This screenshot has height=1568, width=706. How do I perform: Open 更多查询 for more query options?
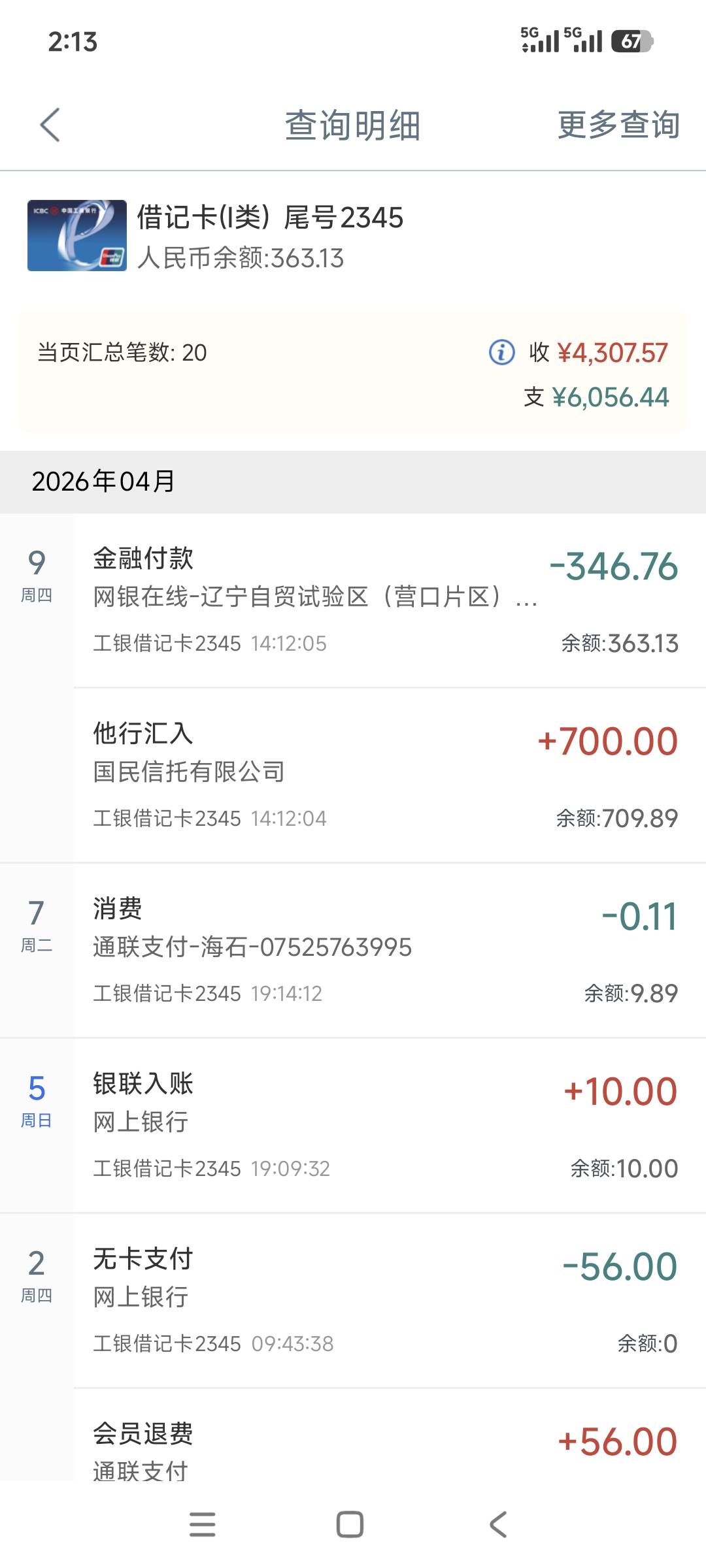tap(618, 125)
